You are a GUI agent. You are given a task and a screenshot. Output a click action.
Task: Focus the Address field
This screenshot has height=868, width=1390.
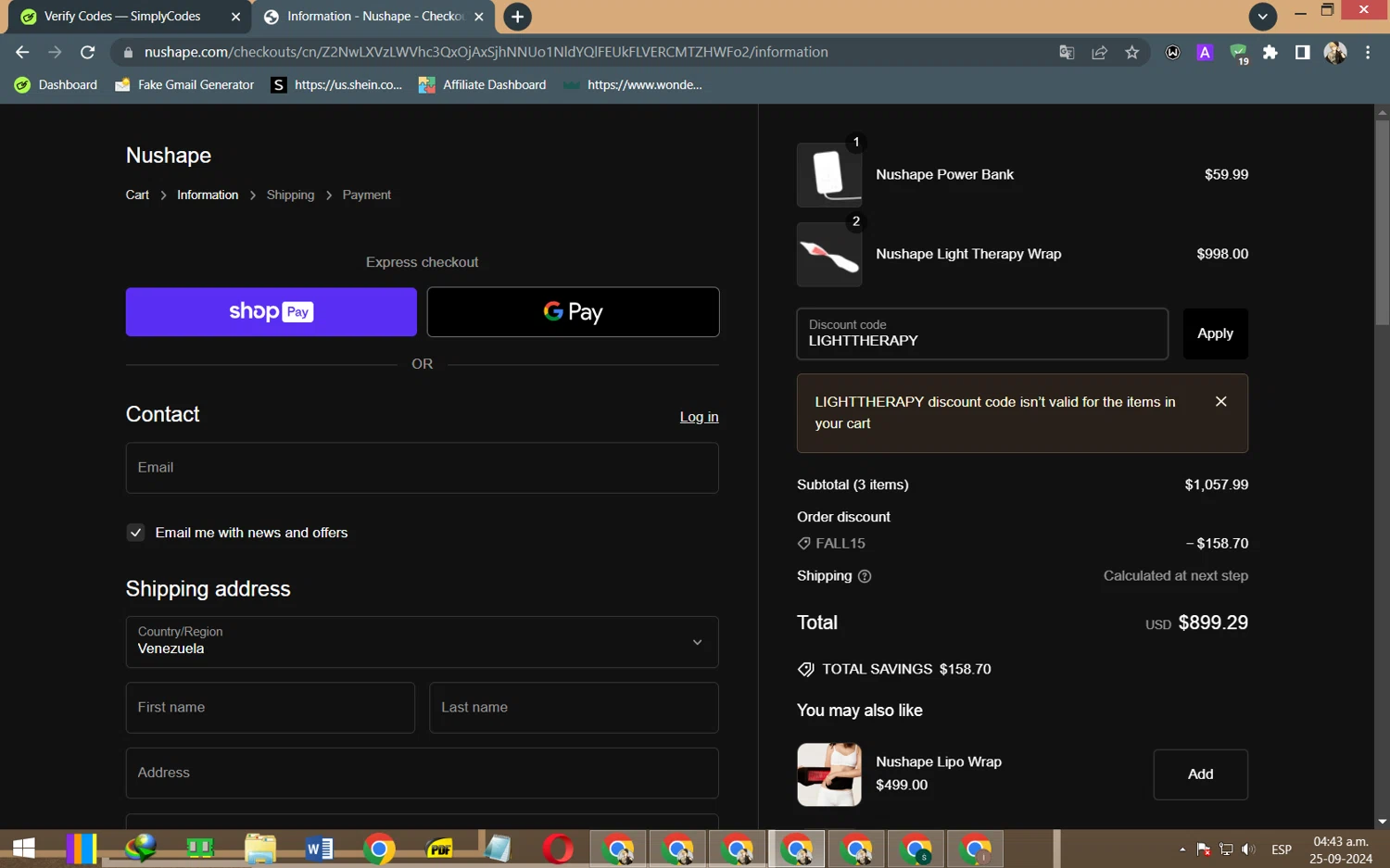coord(423,773)
